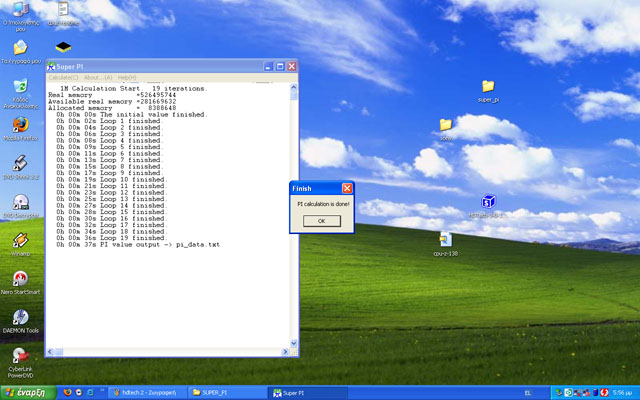Select the super_pi folder on desktop
The image size is (640, 400).
tap(488, 91)
